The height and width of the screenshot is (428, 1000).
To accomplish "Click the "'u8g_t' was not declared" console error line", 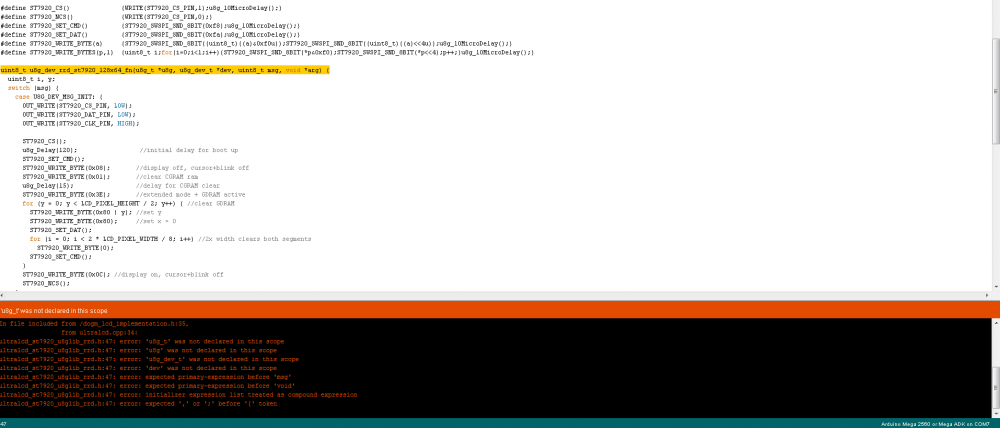I will (x=143, y=341).
